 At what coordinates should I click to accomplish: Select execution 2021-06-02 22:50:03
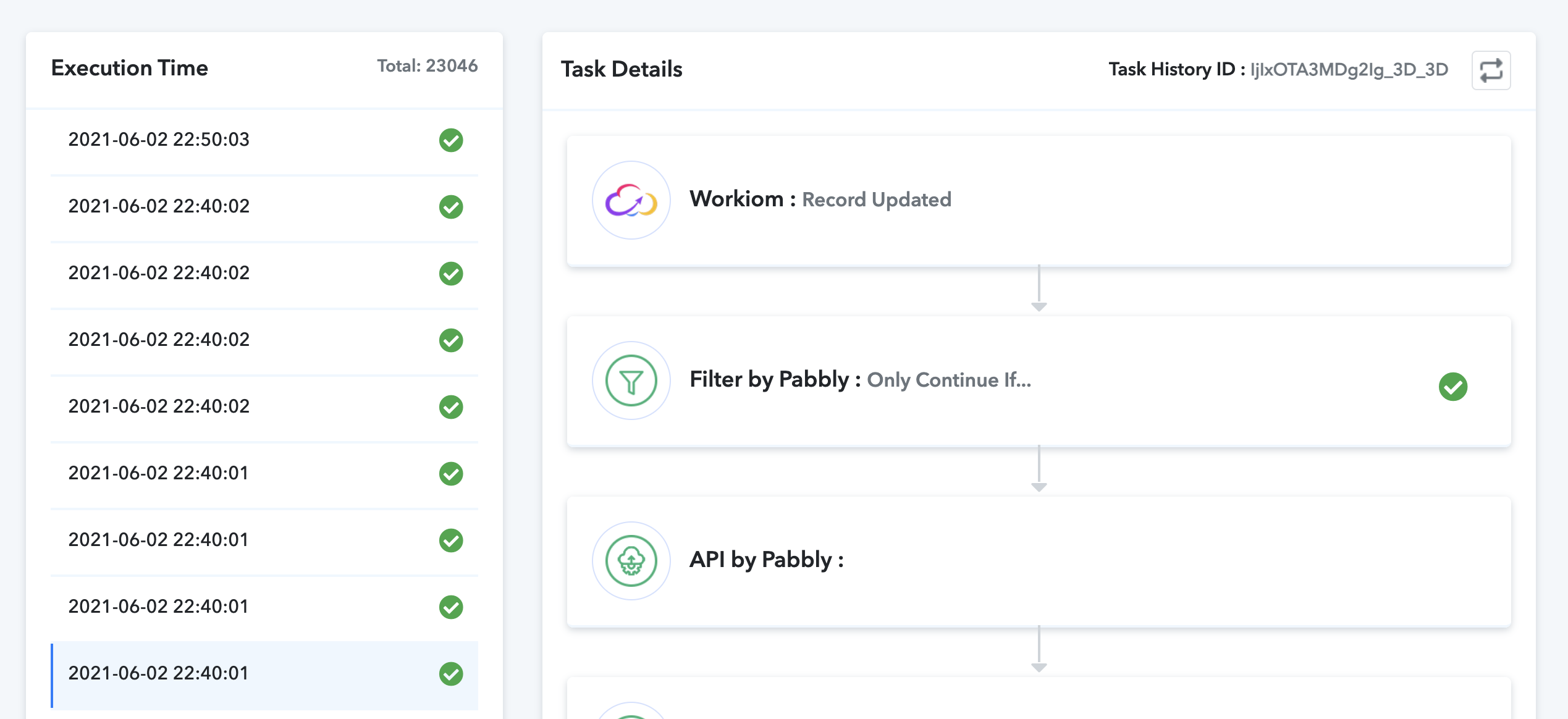click(x=264, y=140)
